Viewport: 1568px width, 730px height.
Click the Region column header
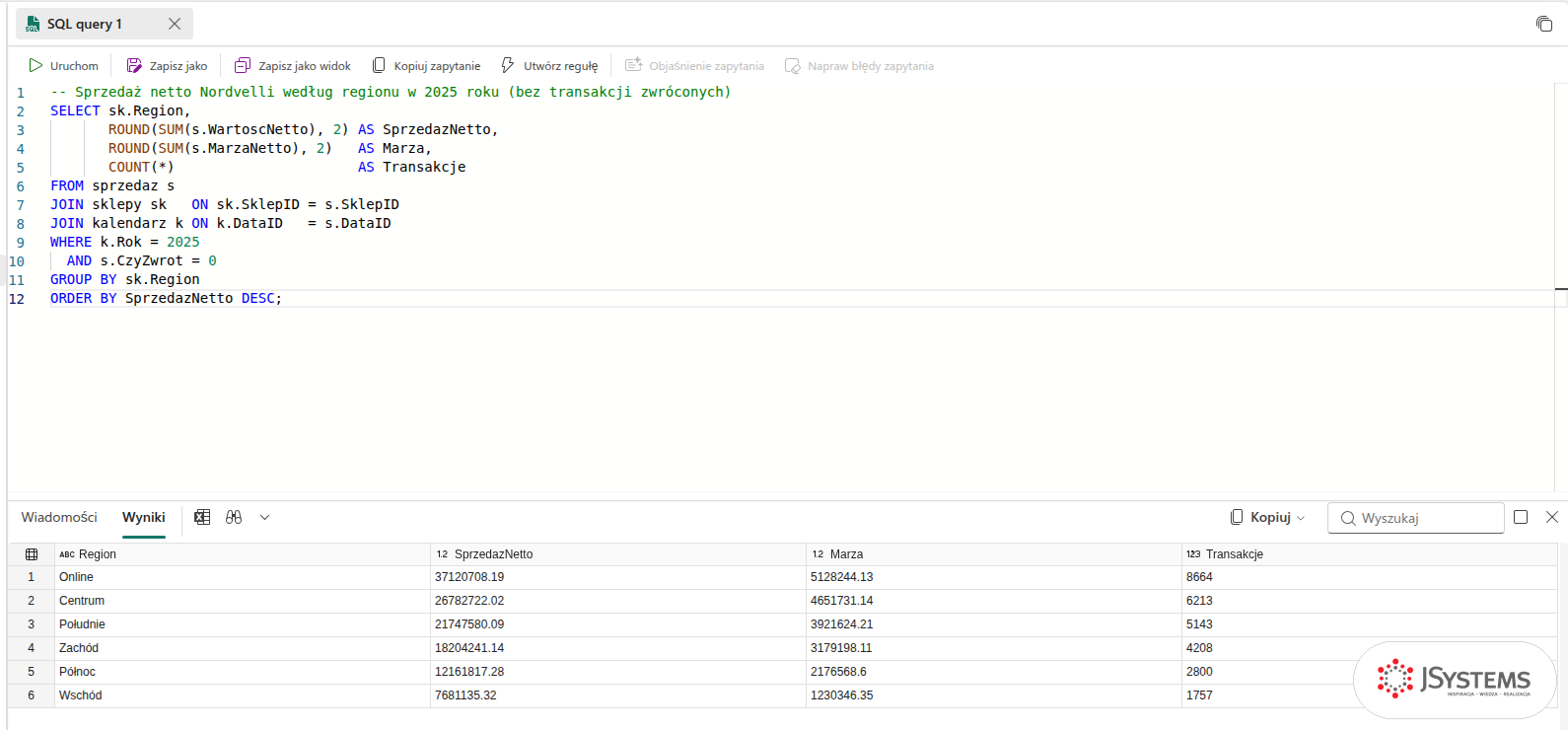[x=243, y=554]
